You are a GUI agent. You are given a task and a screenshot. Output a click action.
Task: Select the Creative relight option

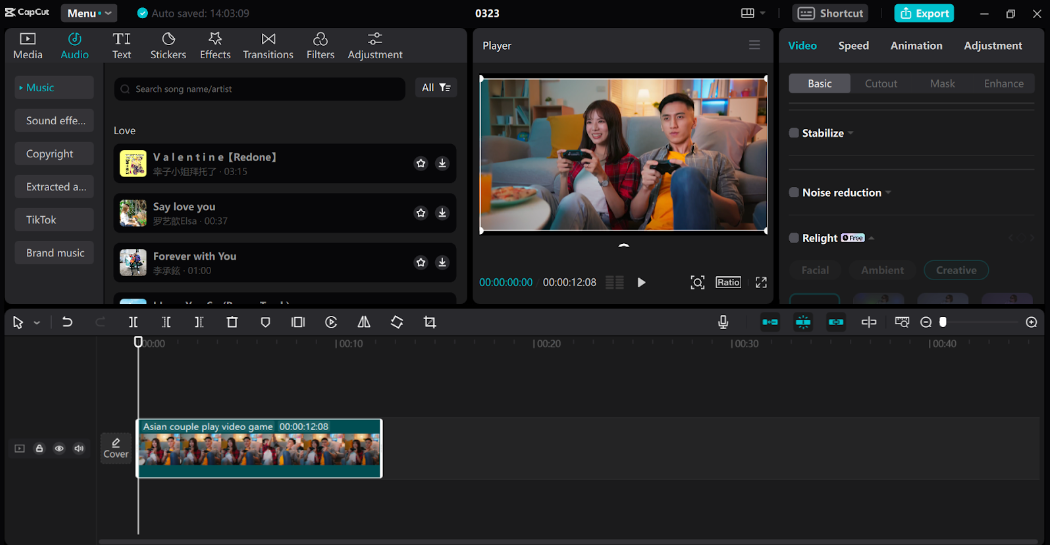pyautogui.click(x=956, y=270)
